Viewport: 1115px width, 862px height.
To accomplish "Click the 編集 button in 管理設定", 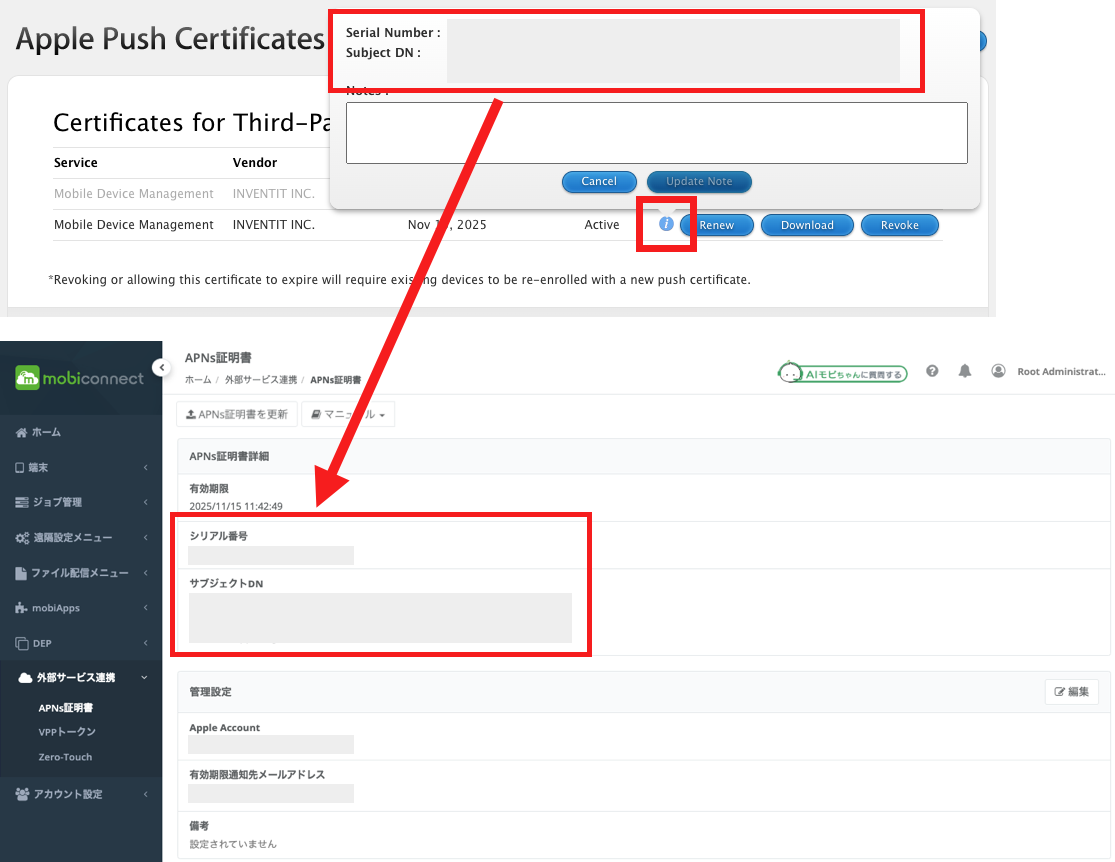I will [x=1072, y=691].
